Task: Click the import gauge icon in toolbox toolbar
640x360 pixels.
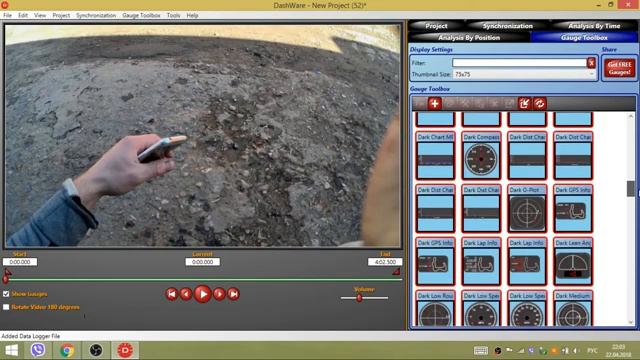Action: pos(524,104)
